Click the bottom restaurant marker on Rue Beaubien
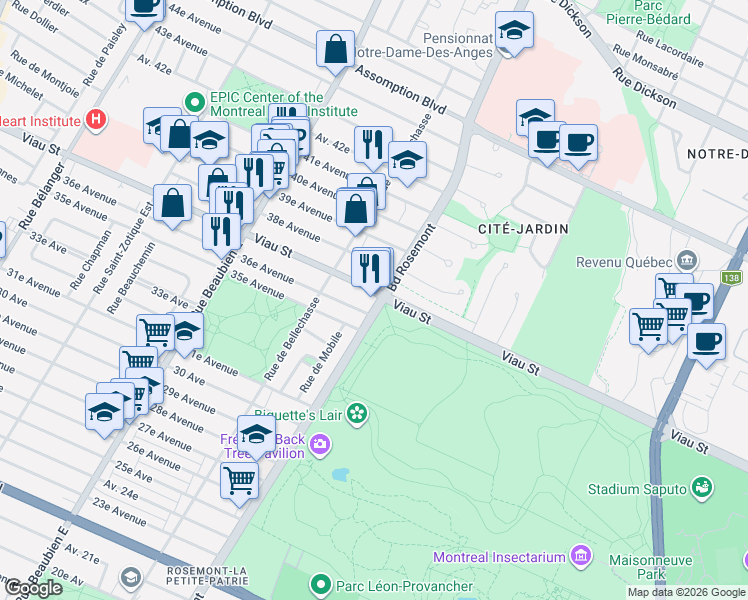 coord(221,233)
